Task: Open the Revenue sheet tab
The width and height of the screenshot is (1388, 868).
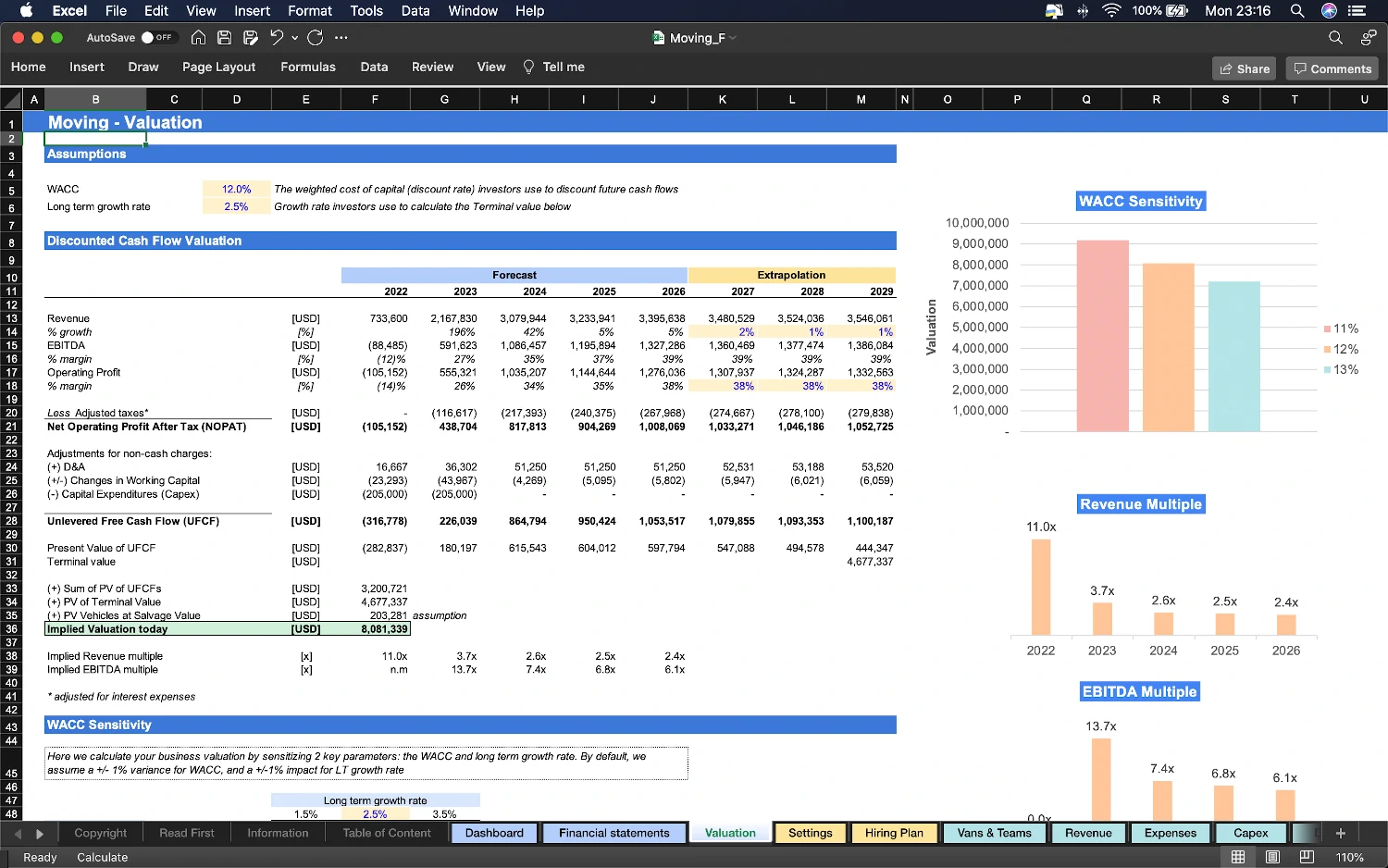Action: pos(1088,833)
